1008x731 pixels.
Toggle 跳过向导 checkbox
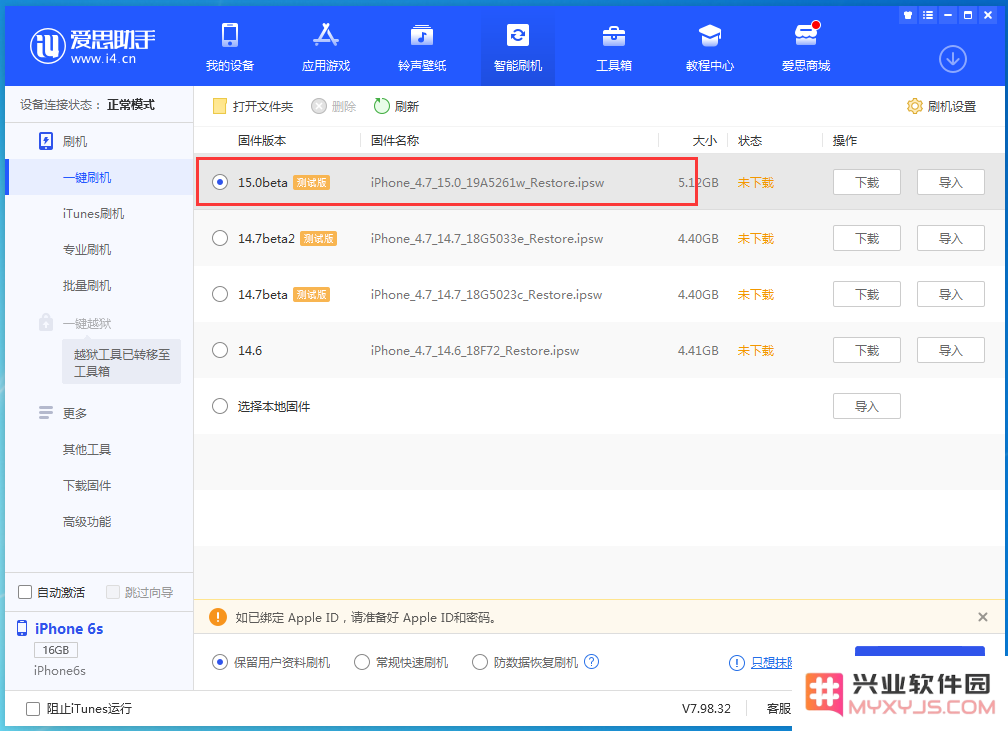[x=112, y=592]
